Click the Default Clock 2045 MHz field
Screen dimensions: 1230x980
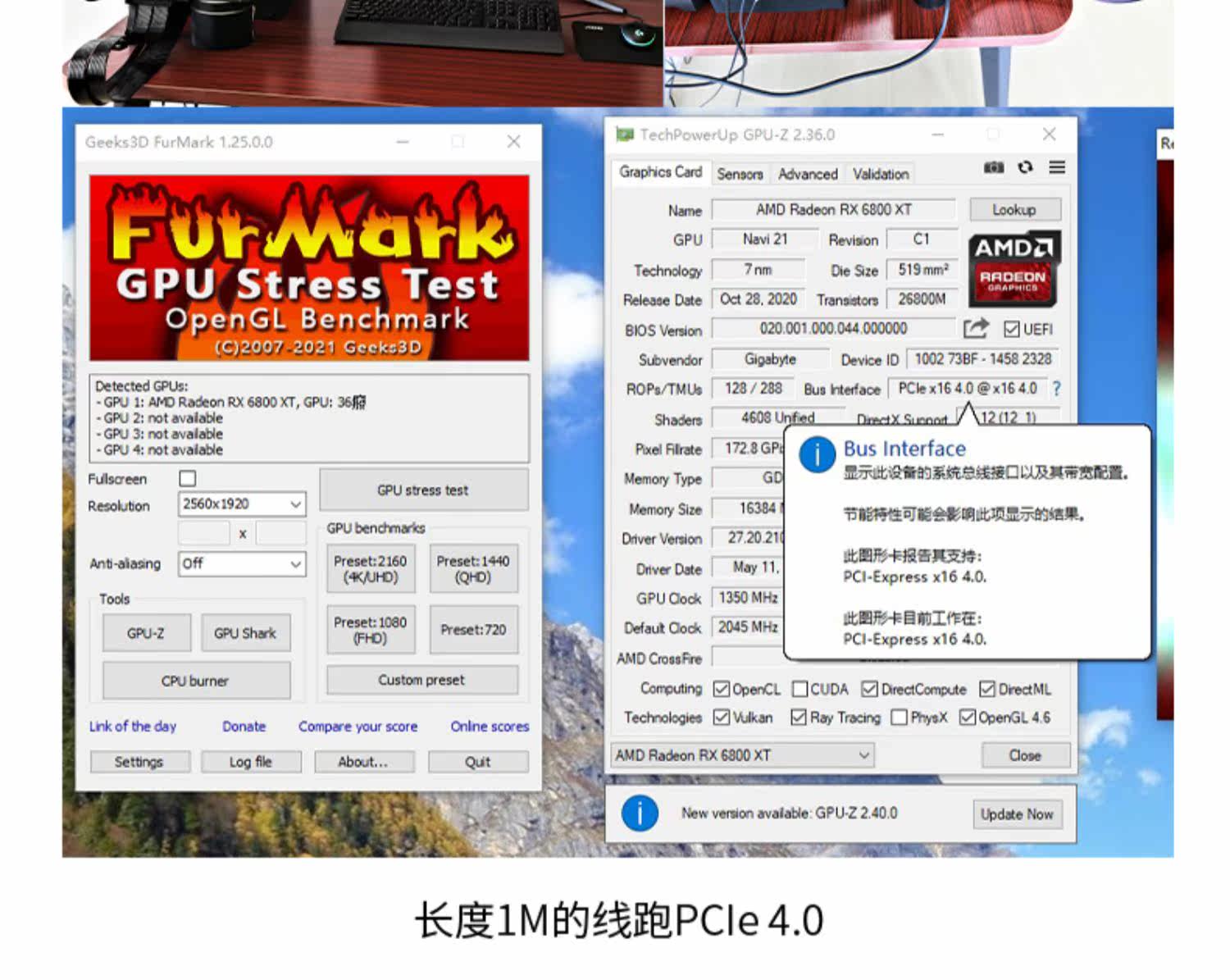[747, 627]
